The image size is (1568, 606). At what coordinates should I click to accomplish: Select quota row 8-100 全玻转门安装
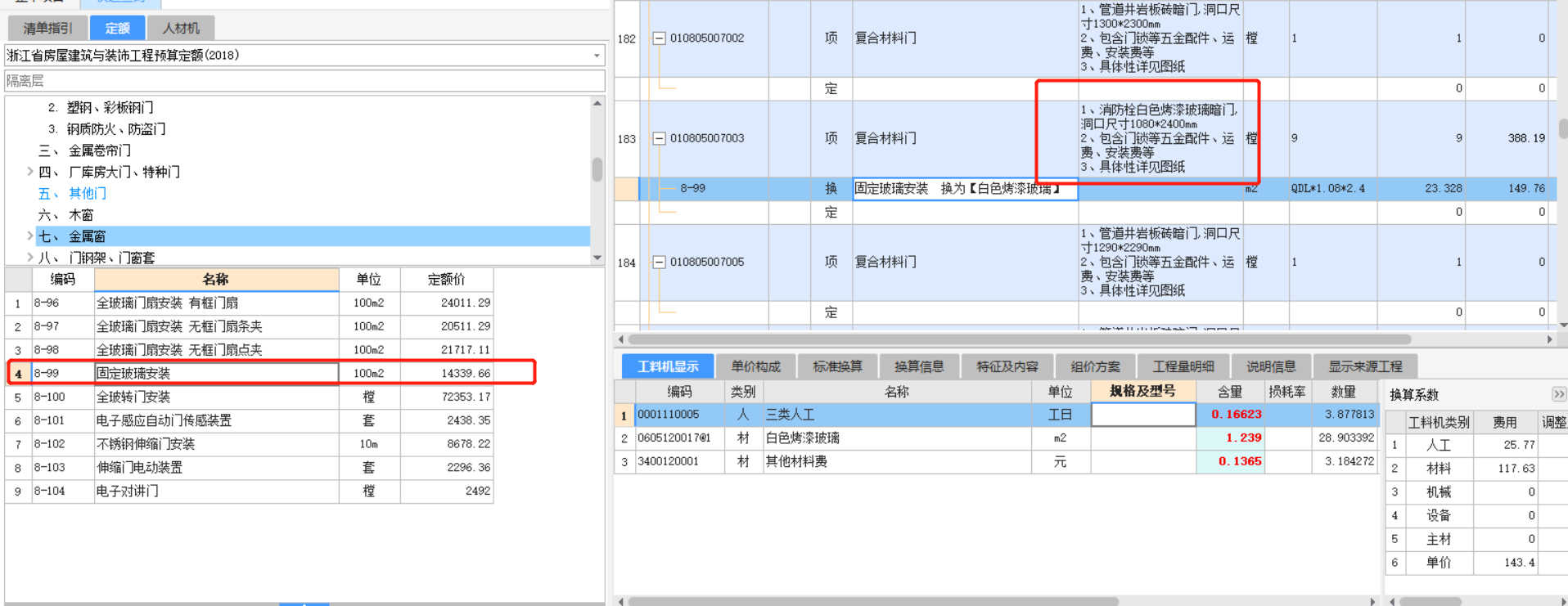(249, 397)
